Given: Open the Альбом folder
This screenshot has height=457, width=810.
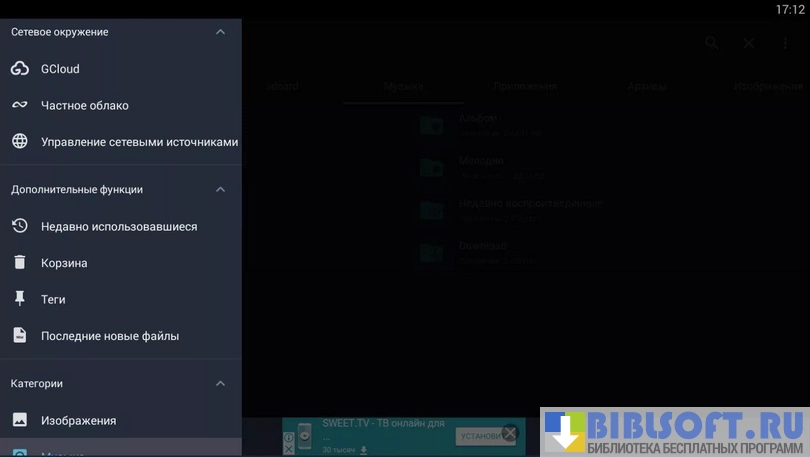Looking at the screenshot, I should click(x=480, y=124).
